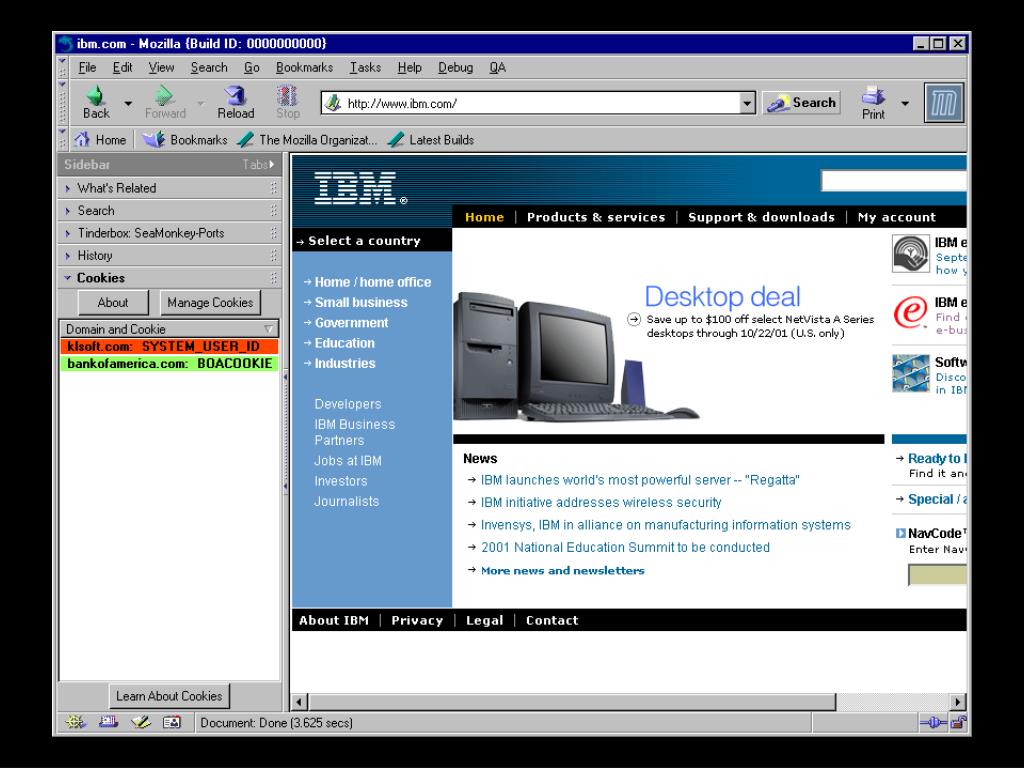Click the IBM logo on the page
Screen dimensions: 1024x768
tap(360, 188)
